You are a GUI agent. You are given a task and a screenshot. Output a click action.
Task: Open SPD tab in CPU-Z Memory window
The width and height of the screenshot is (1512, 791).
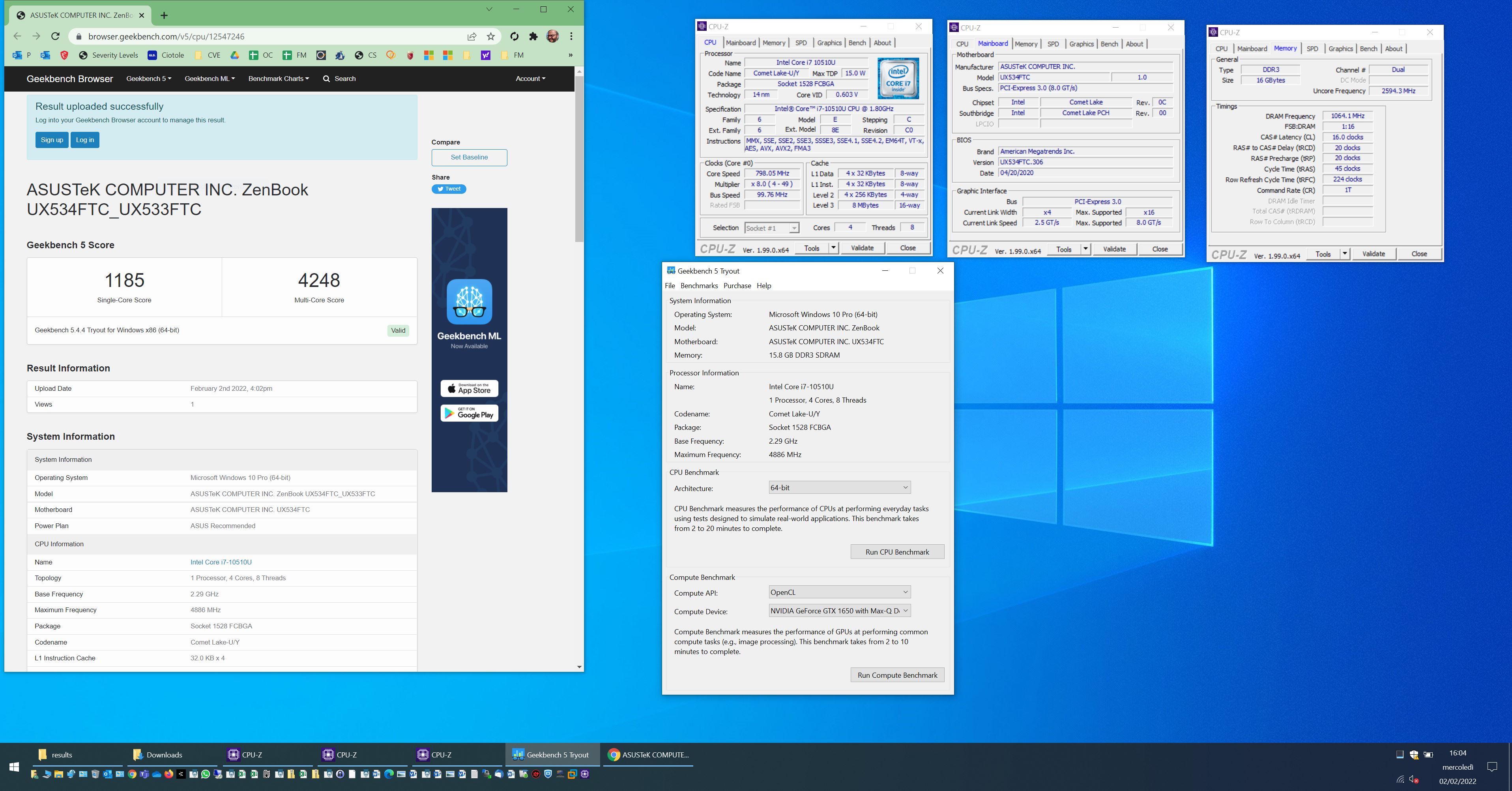[x=1312, y=49]
